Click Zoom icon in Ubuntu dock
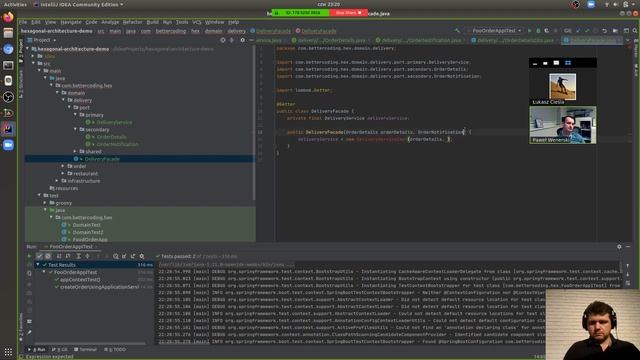The height and width of the screenshot is (360, 640). pyautogui.click(x=8, y=145)
